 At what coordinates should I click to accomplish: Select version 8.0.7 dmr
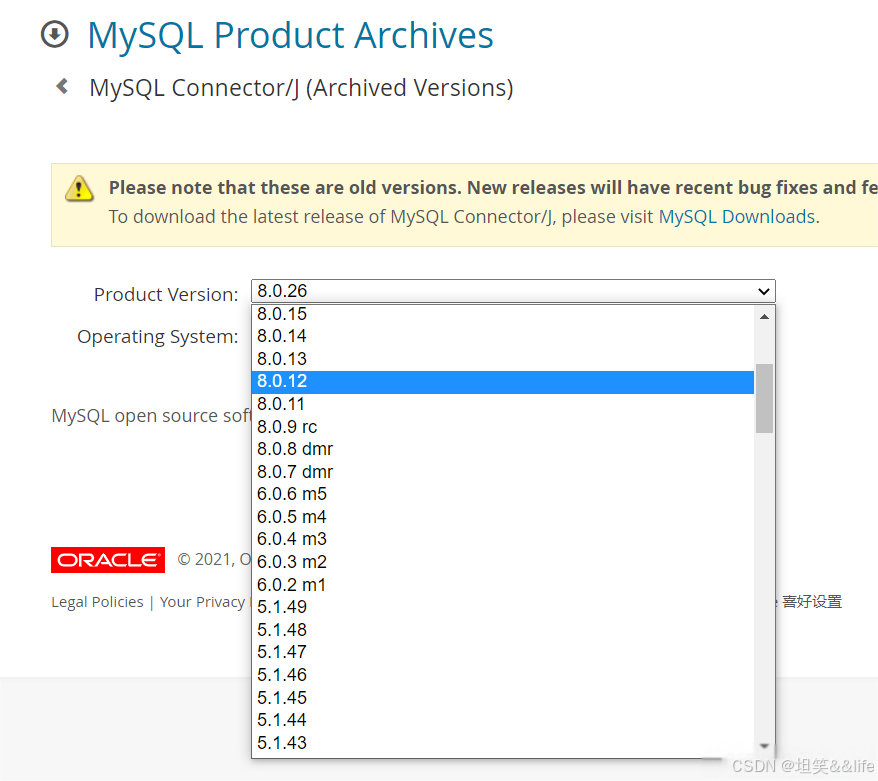click(503, 472)
